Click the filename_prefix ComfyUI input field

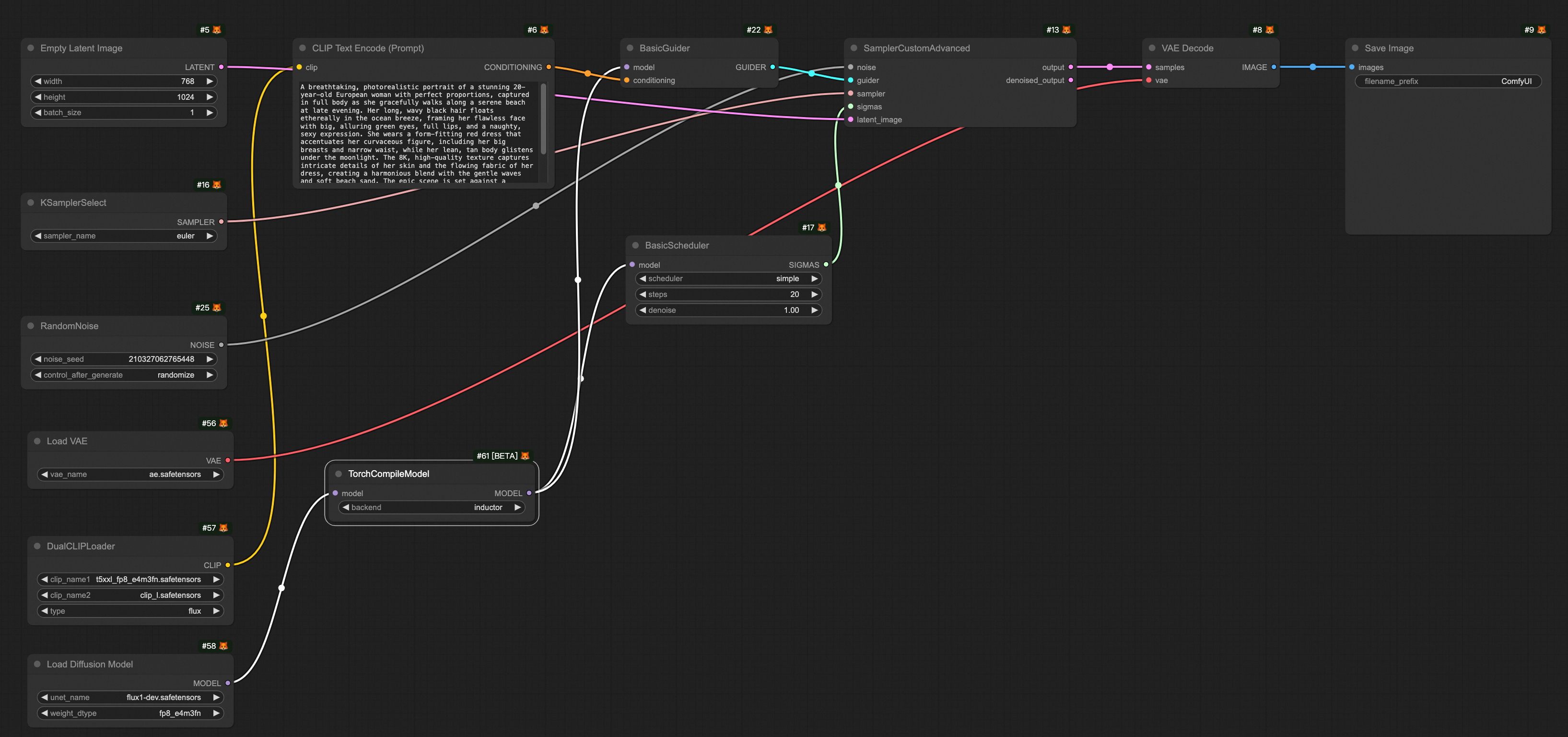pyautogui.click(x=1448, y=81)
